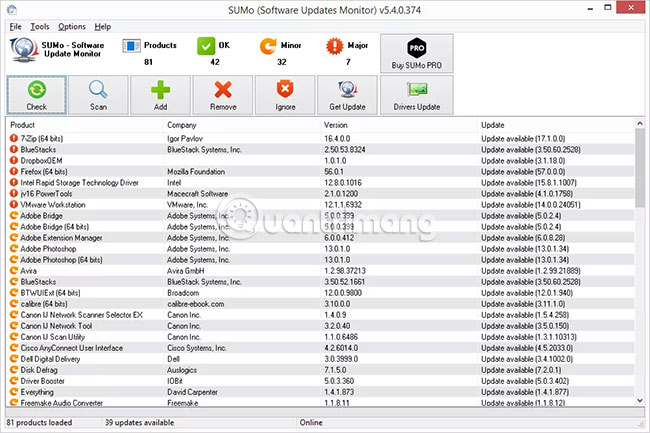Select the Canon IJ Scan Utility row
Viewport: 650px width, 433px height.
pyautogui.click(x=320, y=337)
